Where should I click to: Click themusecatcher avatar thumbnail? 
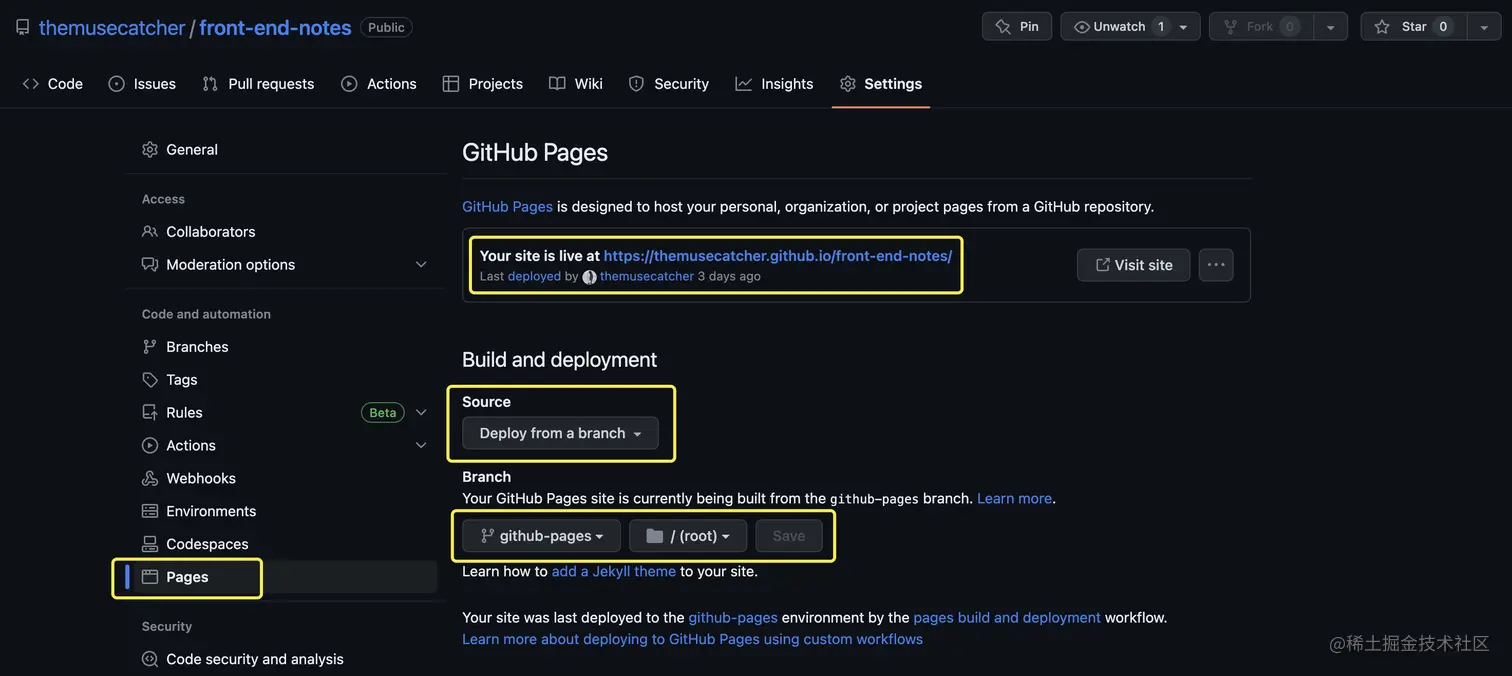(x=589, y=277)
